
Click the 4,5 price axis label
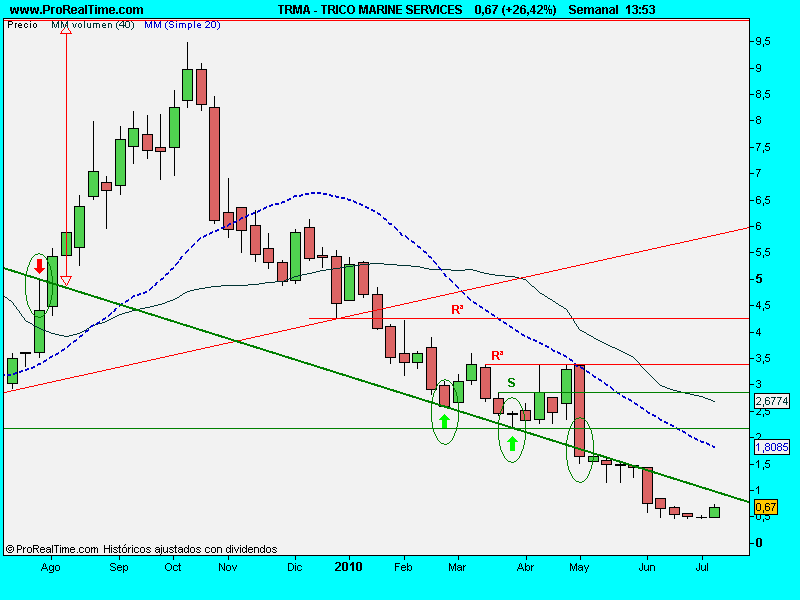pyautogui.click(x=763, y=306)
